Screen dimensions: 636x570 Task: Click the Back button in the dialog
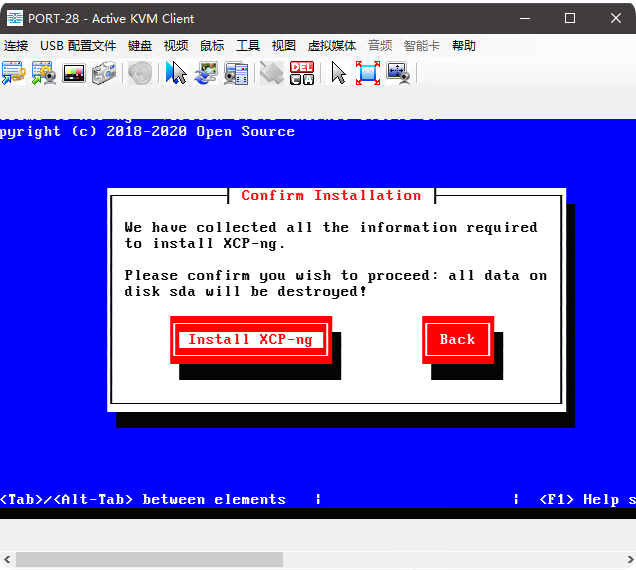tap(458, 340)
